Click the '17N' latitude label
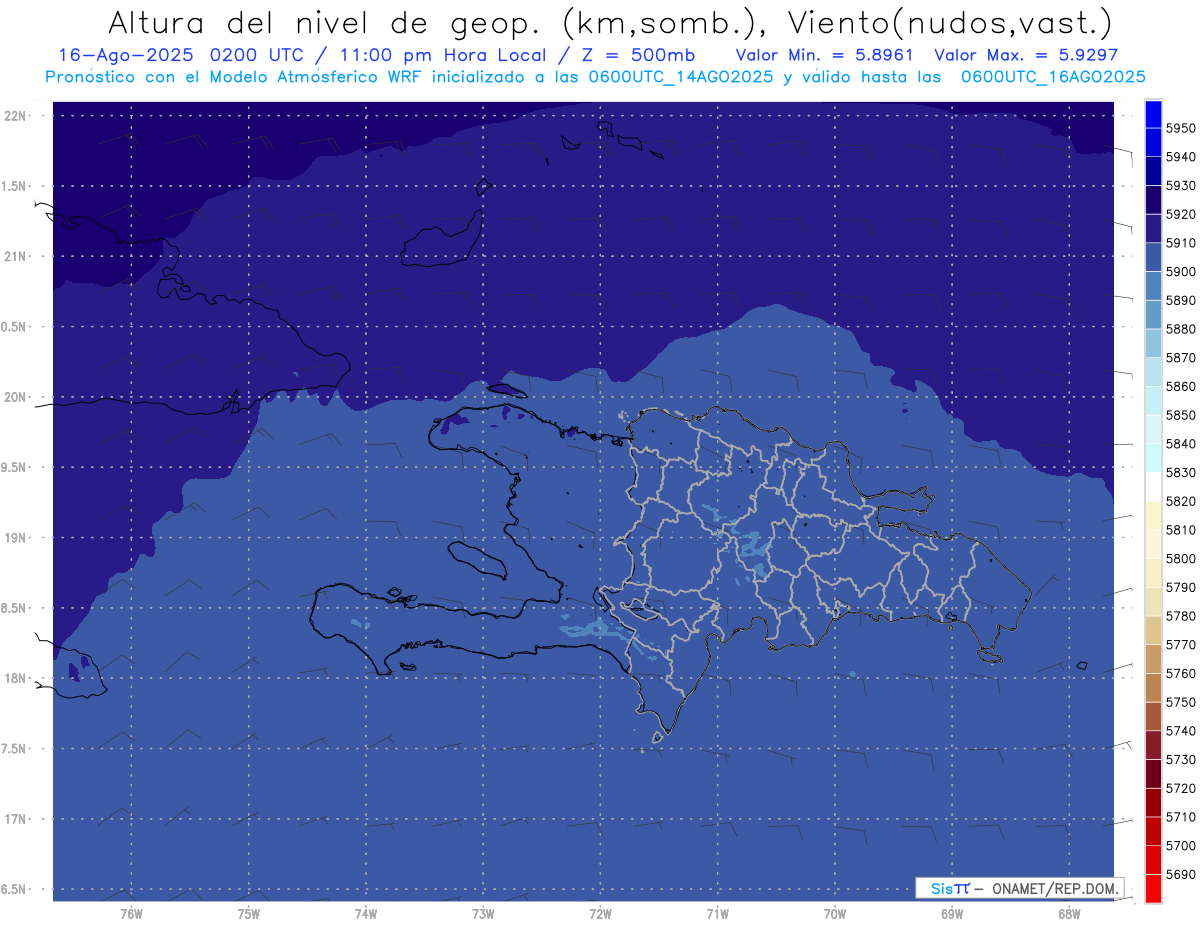Screen dimensions: 1200x927 click(15, 819)
